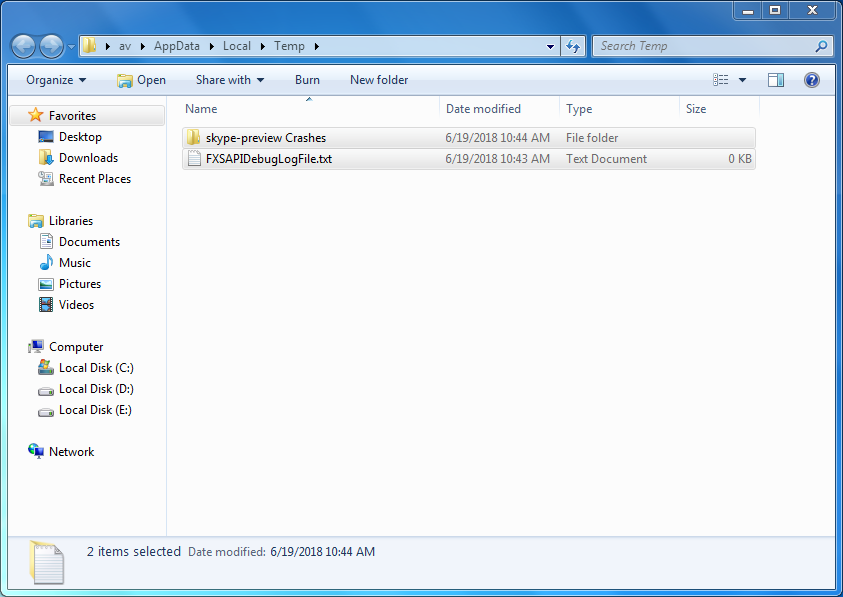The height and width of the screenshot is (597, 843).
Task: Select the skype-preview Crashes folder icon
Action: (194, 138)
